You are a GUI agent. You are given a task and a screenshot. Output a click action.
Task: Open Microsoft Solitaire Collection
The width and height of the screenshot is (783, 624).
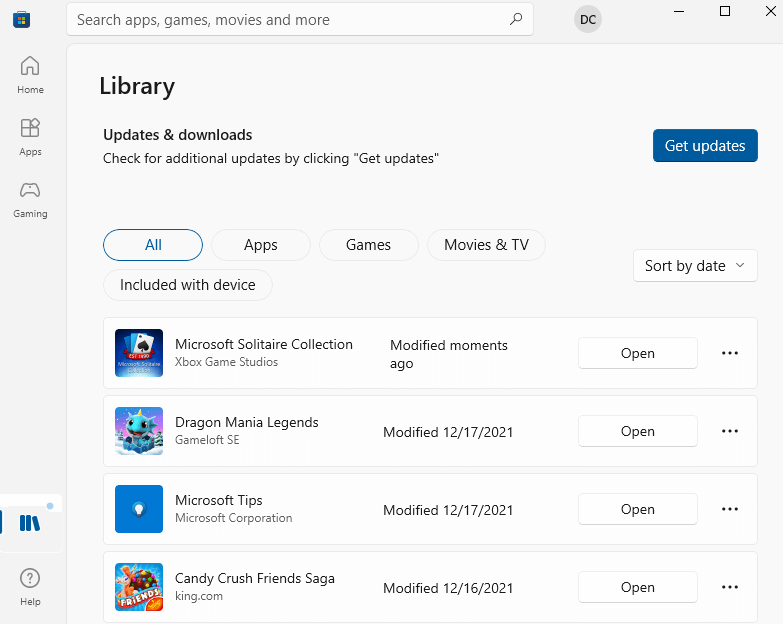click(638, 353)
